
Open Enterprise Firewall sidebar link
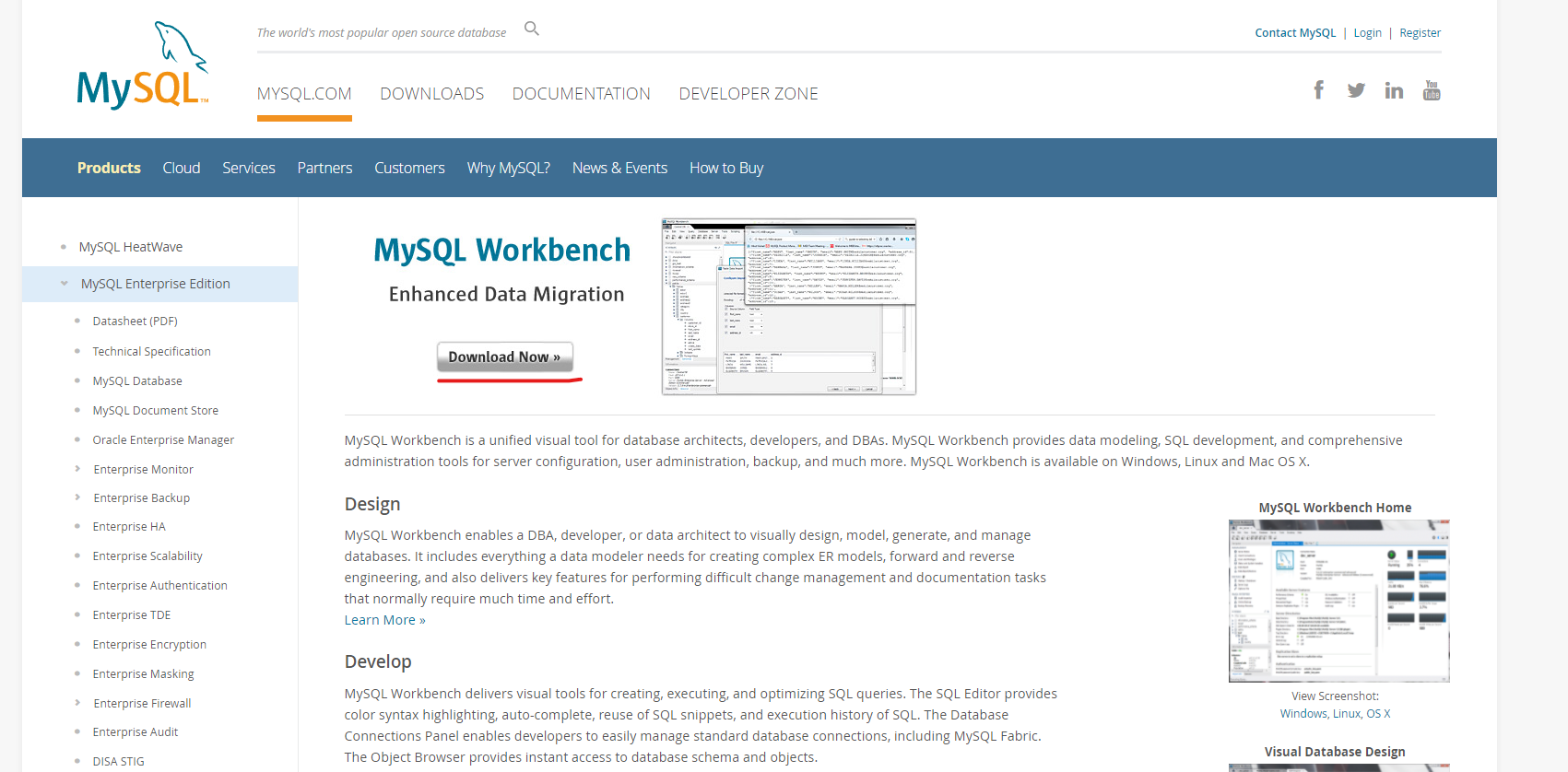point(143,704)
